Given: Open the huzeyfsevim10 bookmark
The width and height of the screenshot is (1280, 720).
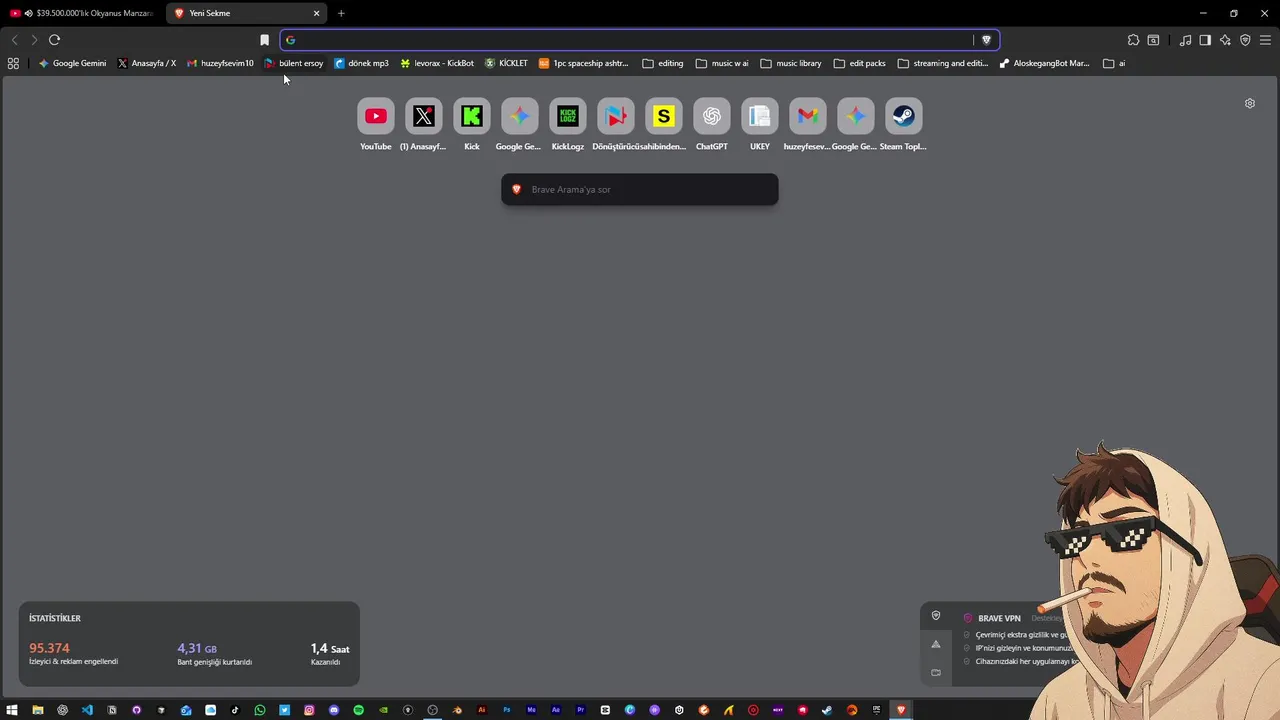Looking at the screenshot, I should 220,63.
